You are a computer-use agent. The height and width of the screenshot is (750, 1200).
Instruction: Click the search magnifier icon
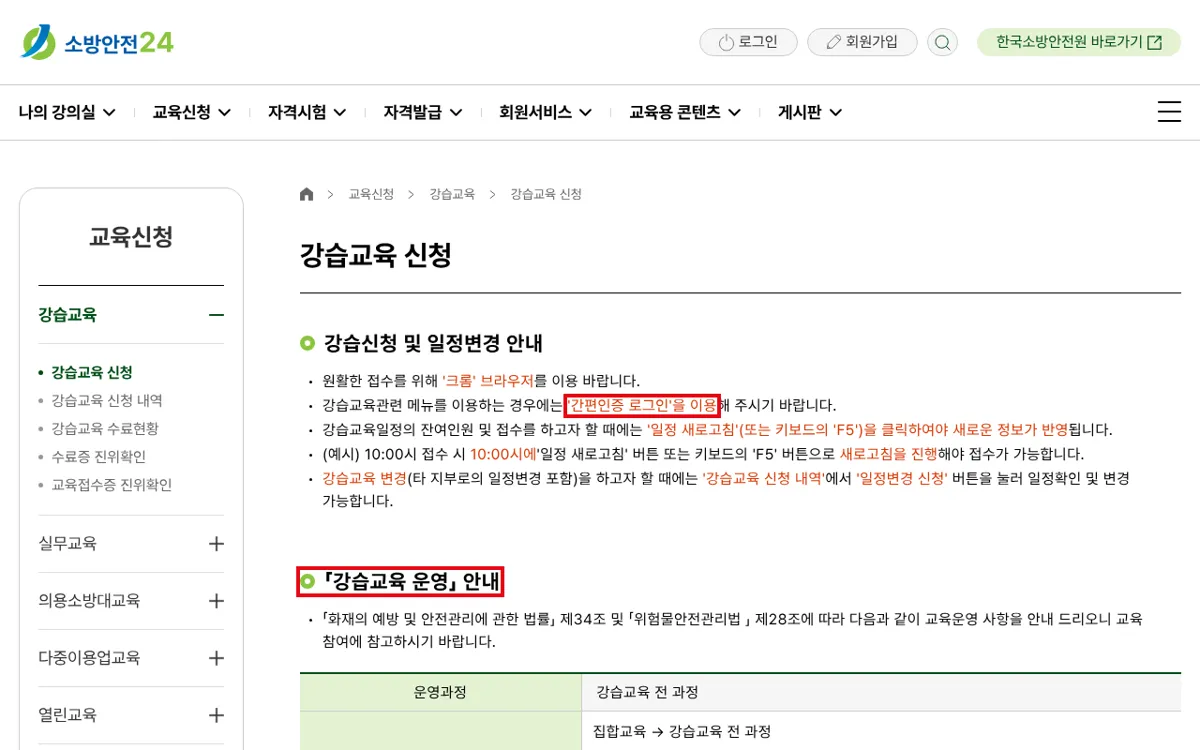point(942,42)
